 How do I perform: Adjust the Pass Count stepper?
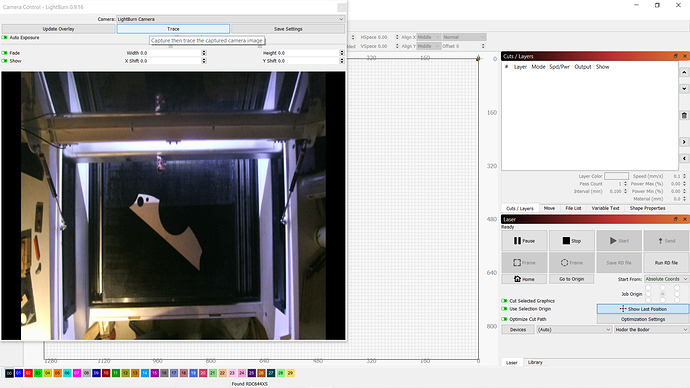coord(625,184)
